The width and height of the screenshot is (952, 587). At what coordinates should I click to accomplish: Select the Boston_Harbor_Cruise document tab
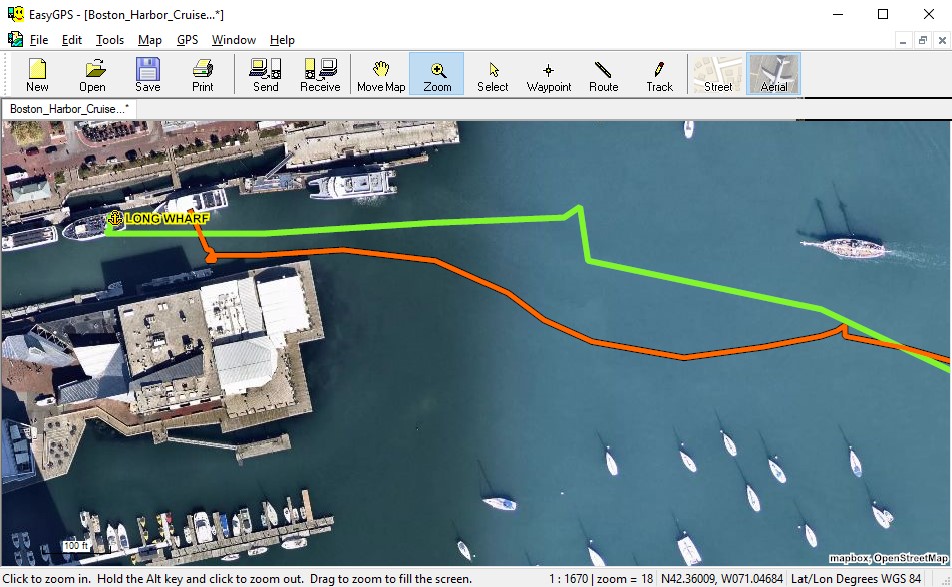pos(69,107)
